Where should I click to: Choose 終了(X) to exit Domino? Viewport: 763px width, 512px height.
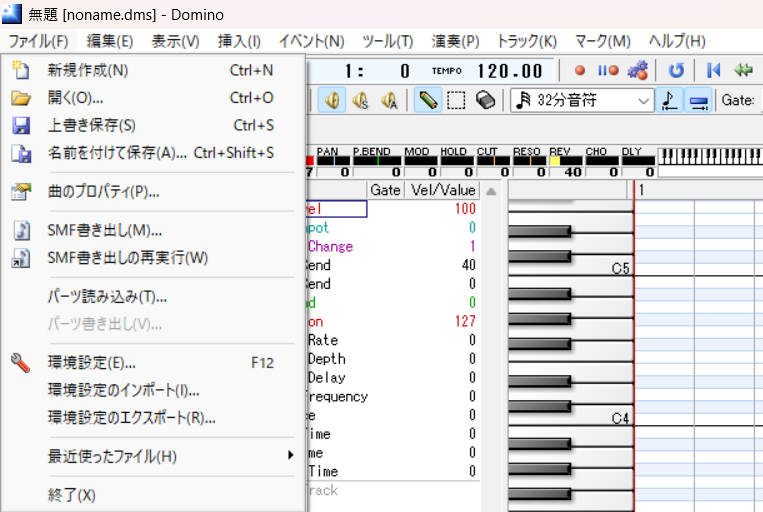(153, 495)
